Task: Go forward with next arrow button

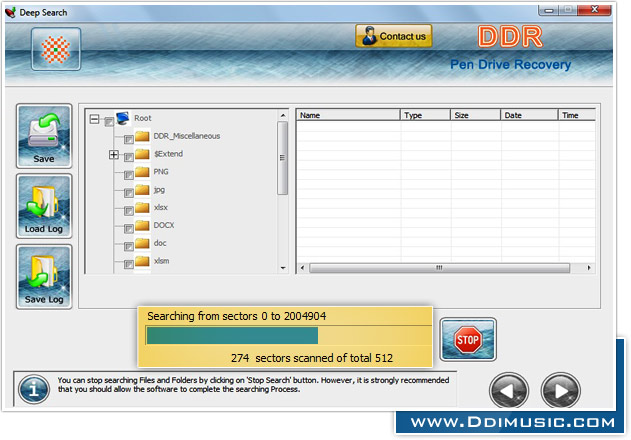Action: 561,390
